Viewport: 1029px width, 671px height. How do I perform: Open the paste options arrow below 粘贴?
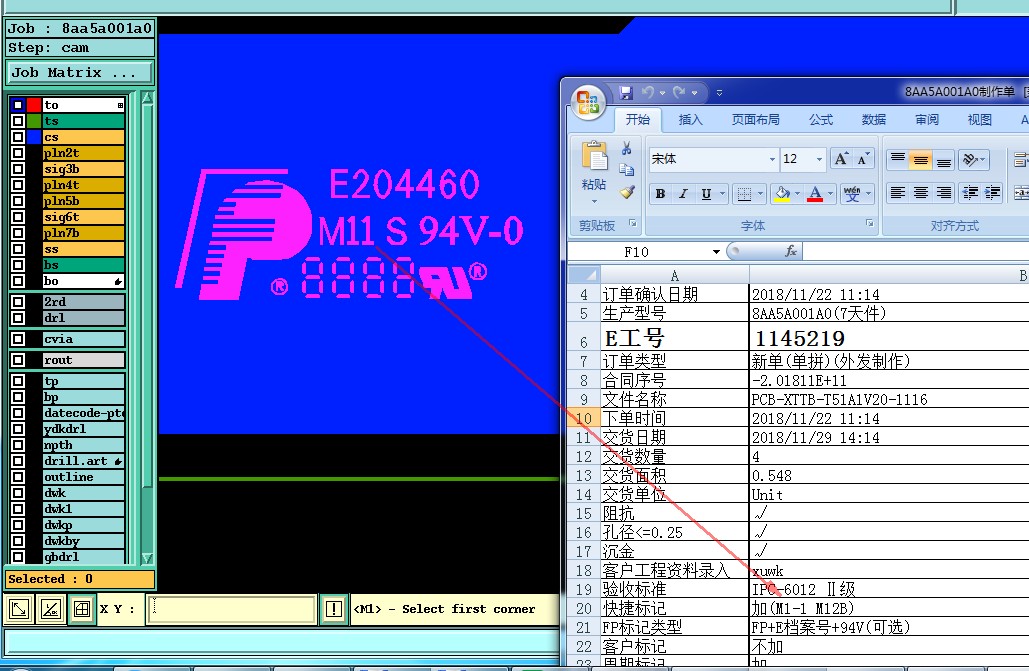coord(595,201)
